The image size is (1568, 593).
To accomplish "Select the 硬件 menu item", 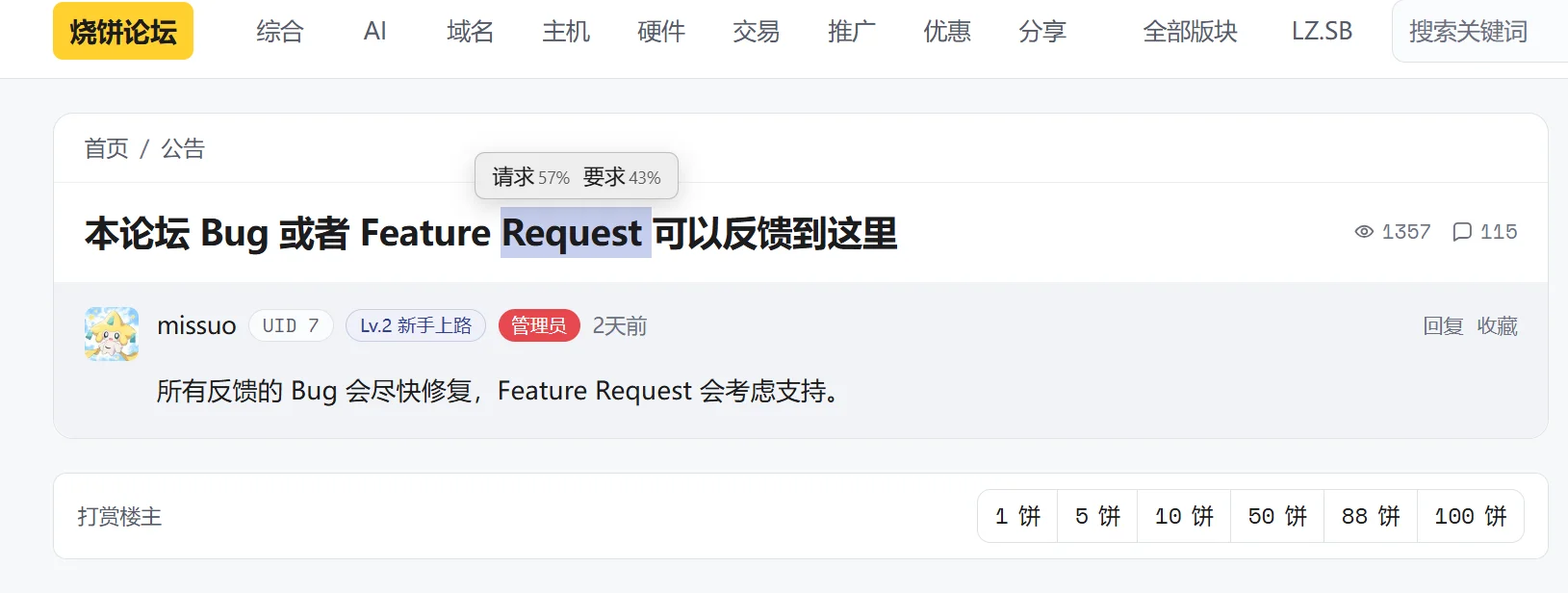I will point(661,32).
